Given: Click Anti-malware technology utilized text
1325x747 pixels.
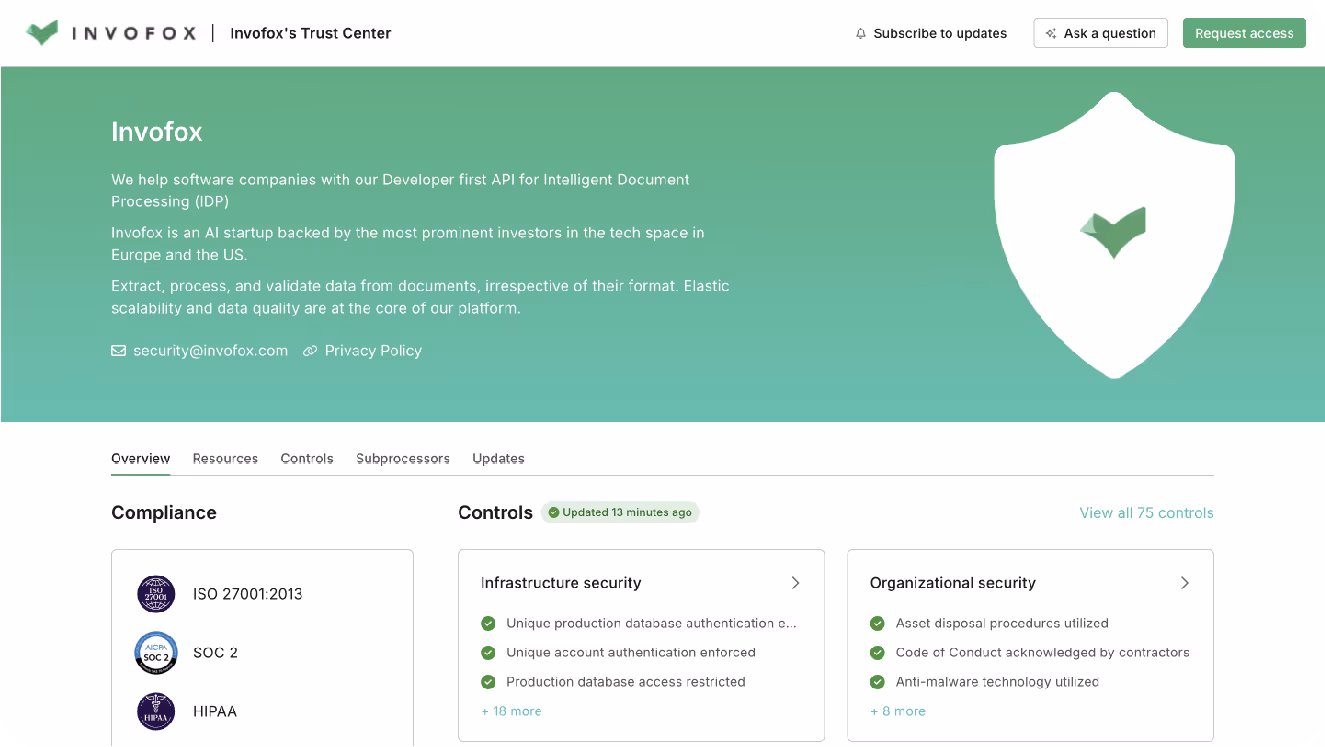Looking at the screenshot, I should [997, 682].
